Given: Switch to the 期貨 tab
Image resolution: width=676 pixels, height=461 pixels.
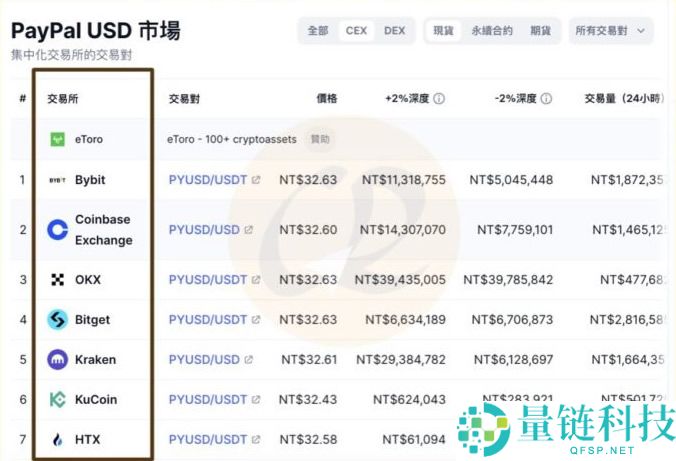Looking at the screenshot, I should click(541, 31).
